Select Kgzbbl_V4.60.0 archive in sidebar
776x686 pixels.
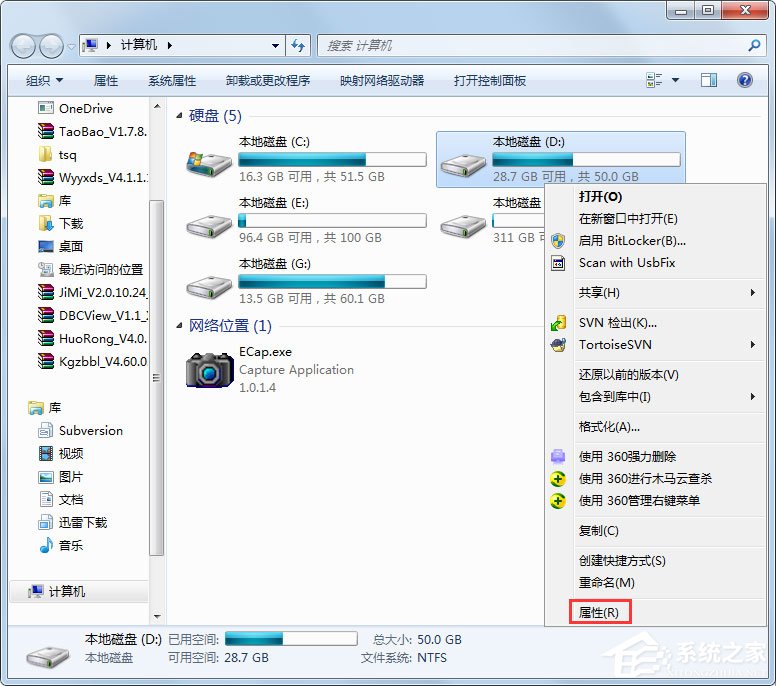(x=93, y=361)
